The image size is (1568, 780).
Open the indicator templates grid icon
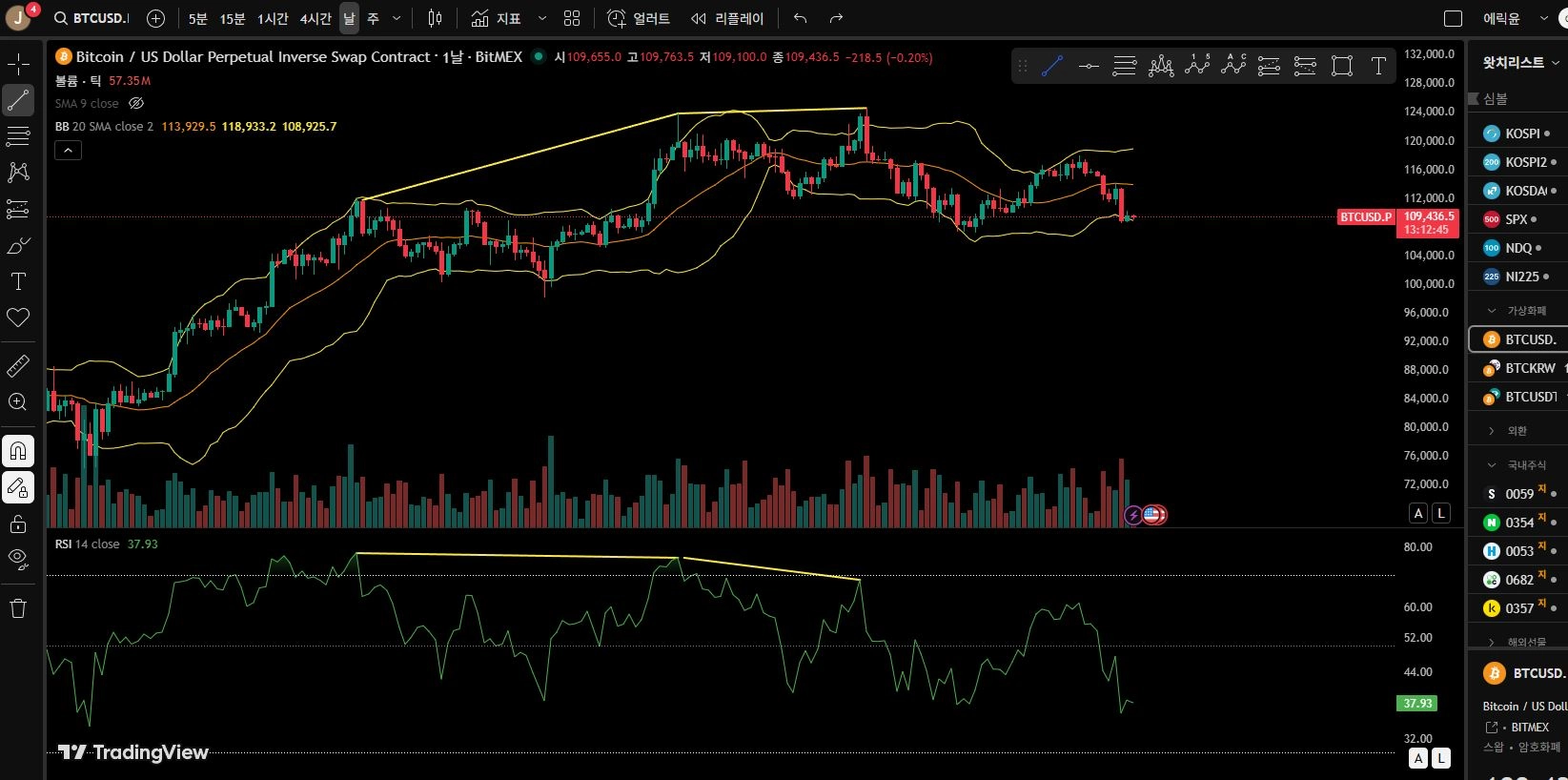click(x=572, y=18)
